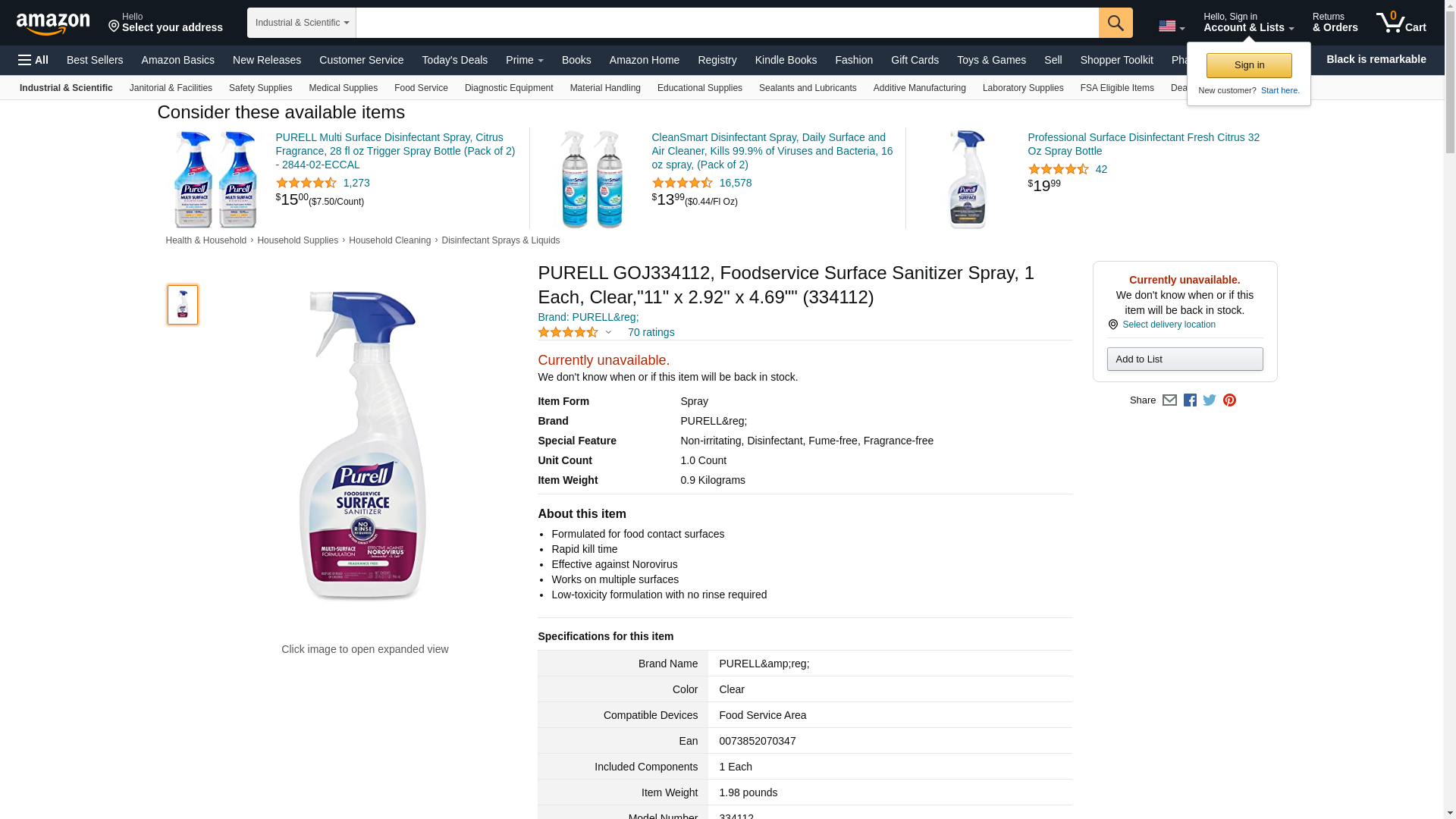Expand the Industrial & Scientific search category dropdown

pos(301,23)
